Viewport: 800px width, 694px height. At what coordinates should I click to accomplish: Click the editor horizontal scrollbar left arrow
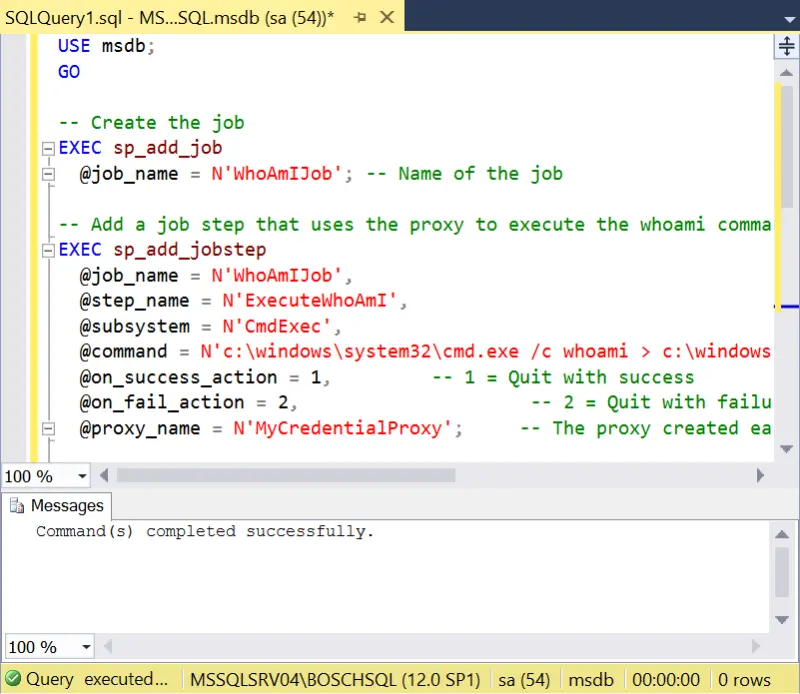point(104,476)
